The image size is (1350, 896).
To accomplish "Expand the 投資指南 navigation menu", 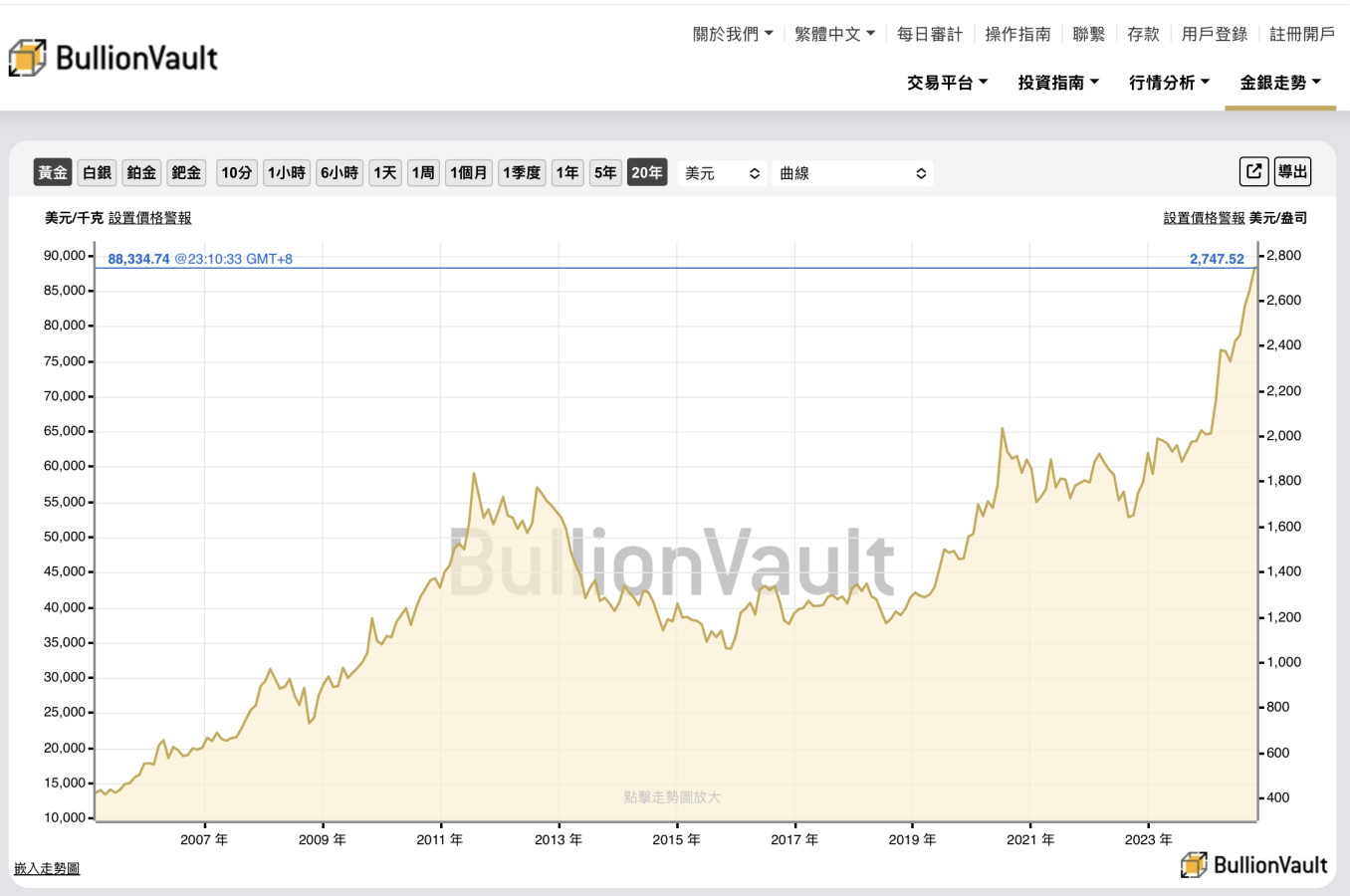I will (x=1058, y=83).
